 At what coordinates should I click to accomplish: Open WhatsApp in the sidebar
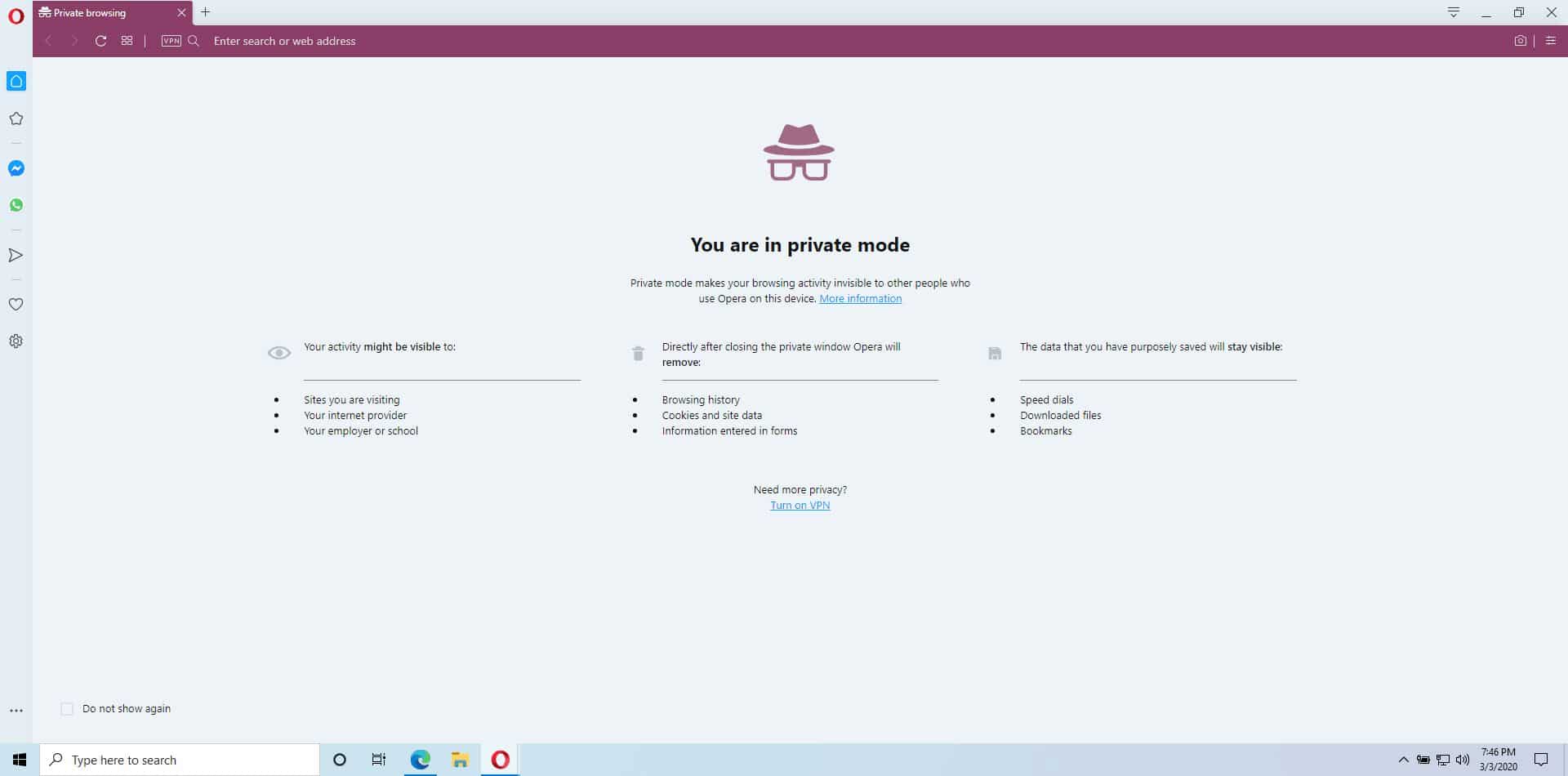(x=16, y=205)
